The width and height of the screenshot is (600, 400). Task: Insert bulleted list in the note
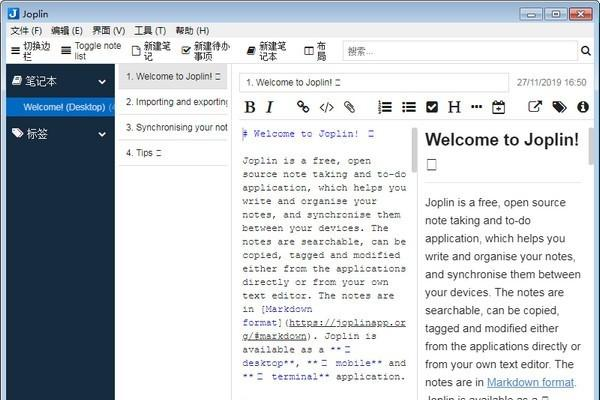pyautogui.click(x=409, y=107)
